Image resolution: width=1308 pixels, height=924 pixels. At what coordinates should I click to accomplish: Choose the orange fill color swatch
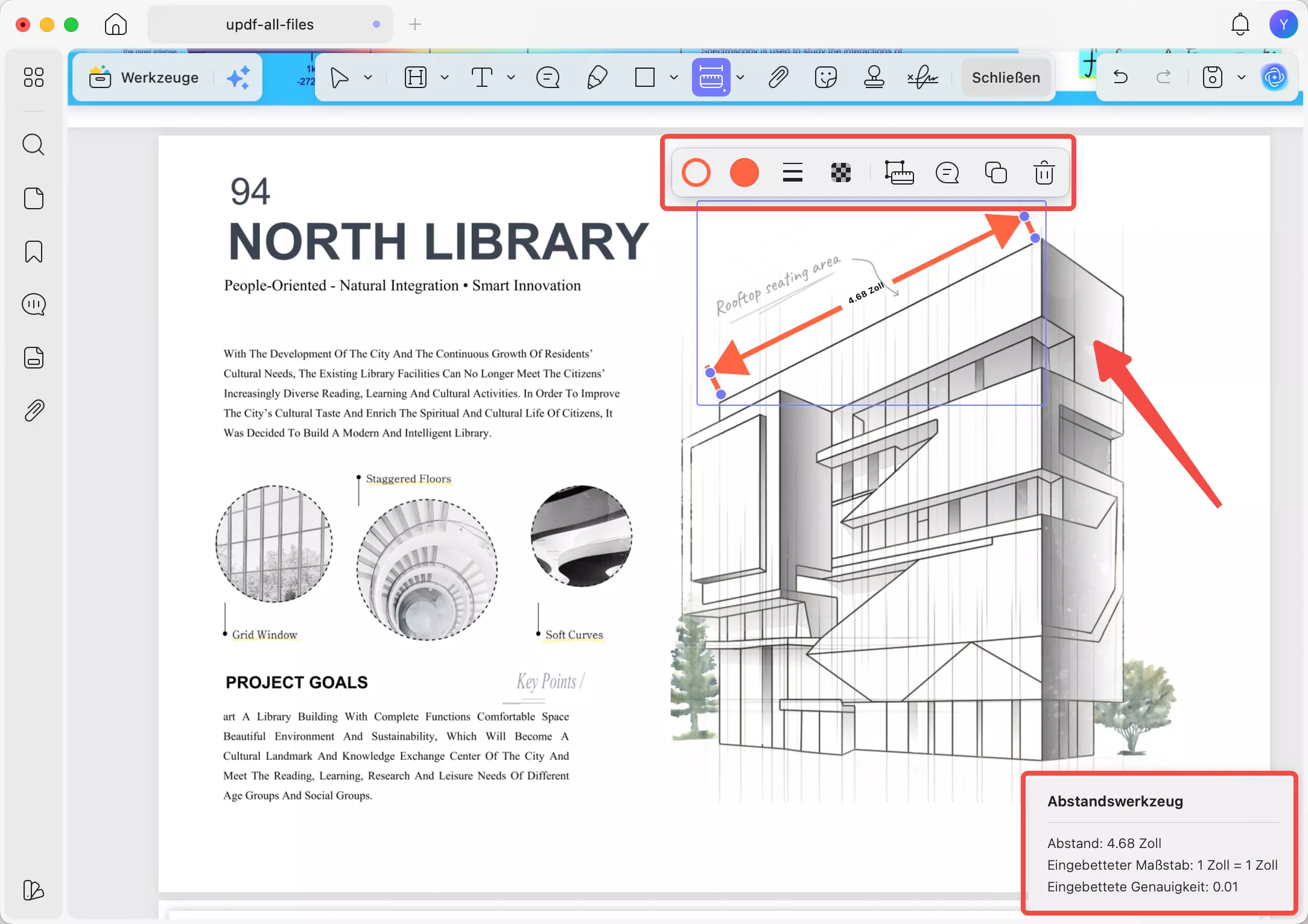744,173
